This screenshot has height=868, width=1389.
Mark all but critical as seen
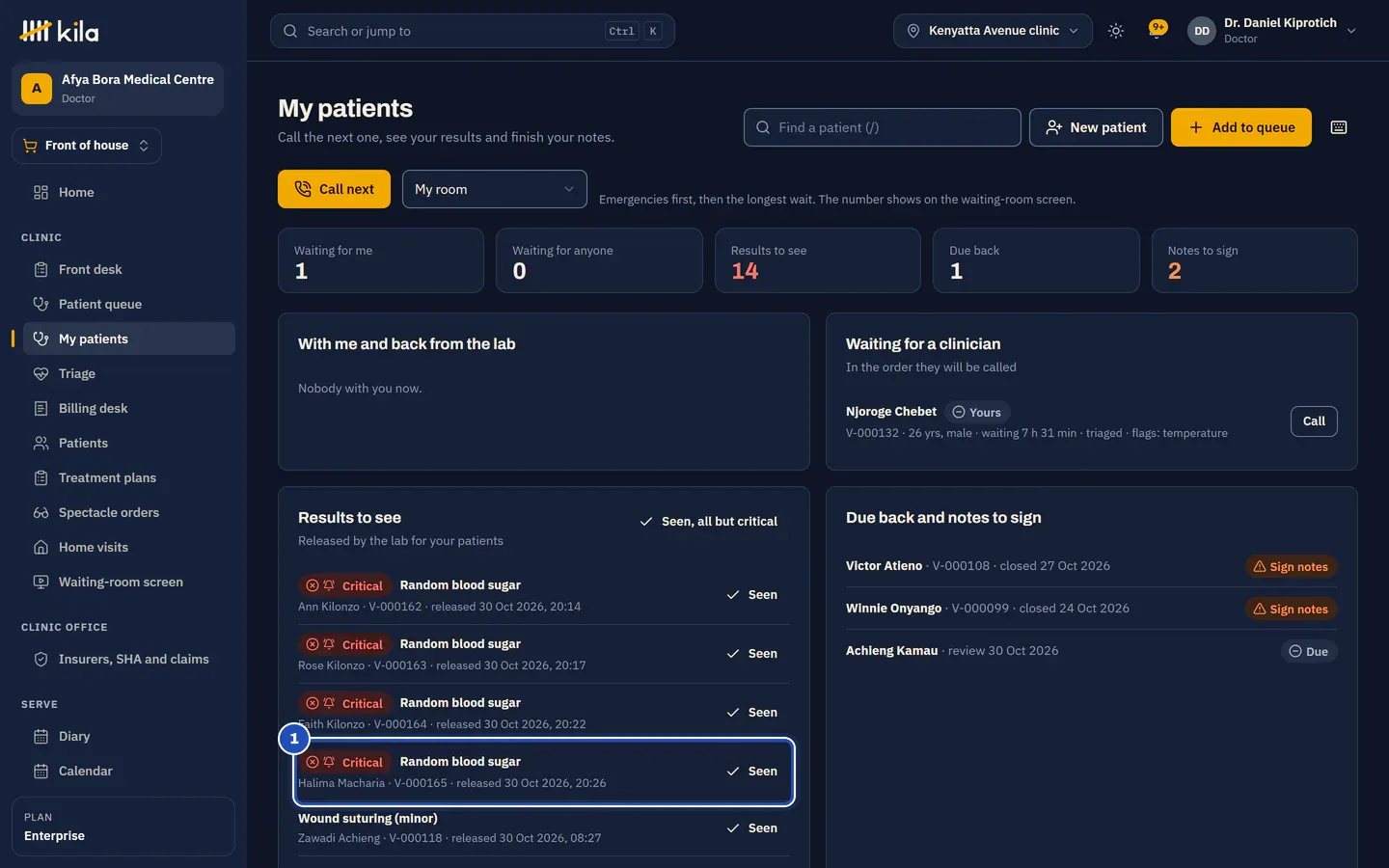tap(708, 522)
